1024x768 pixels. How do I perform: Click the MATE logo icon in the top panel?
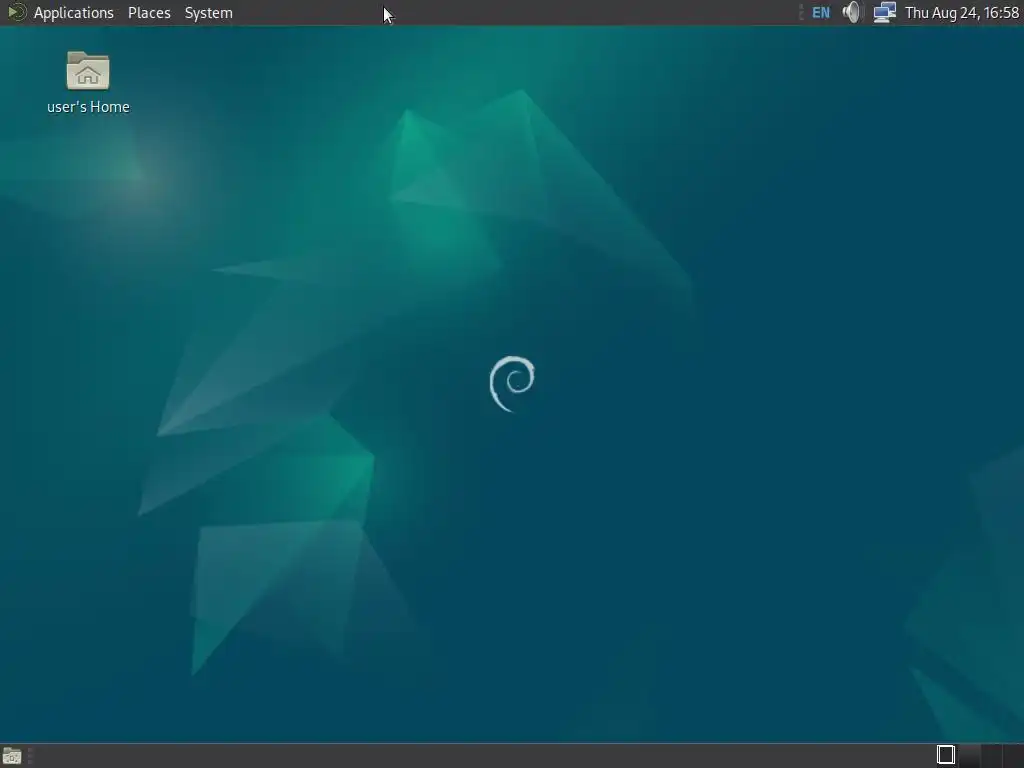pyautogui.click(x=16, y=12)
